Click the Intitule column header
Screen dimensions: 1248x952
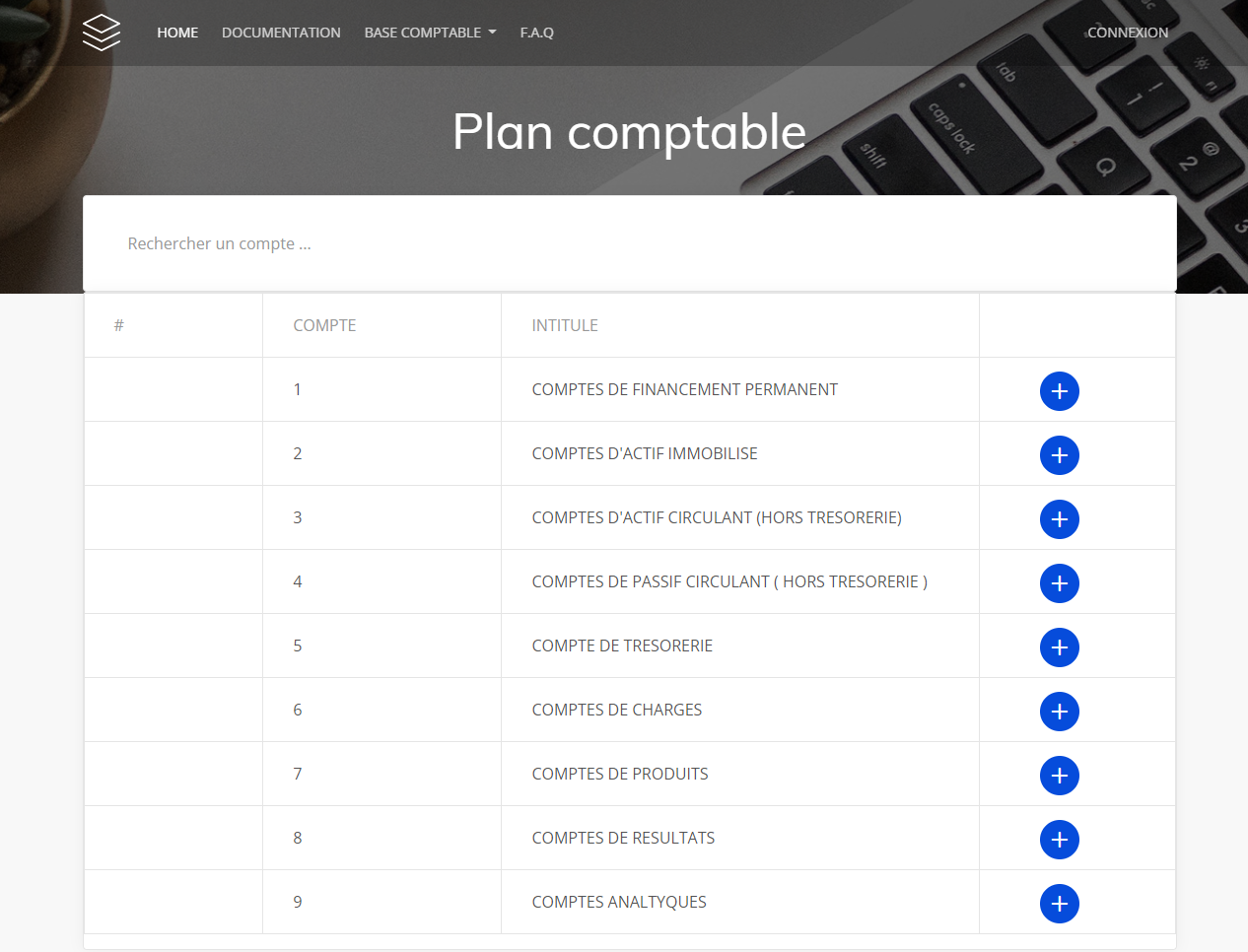coord(565,325)
